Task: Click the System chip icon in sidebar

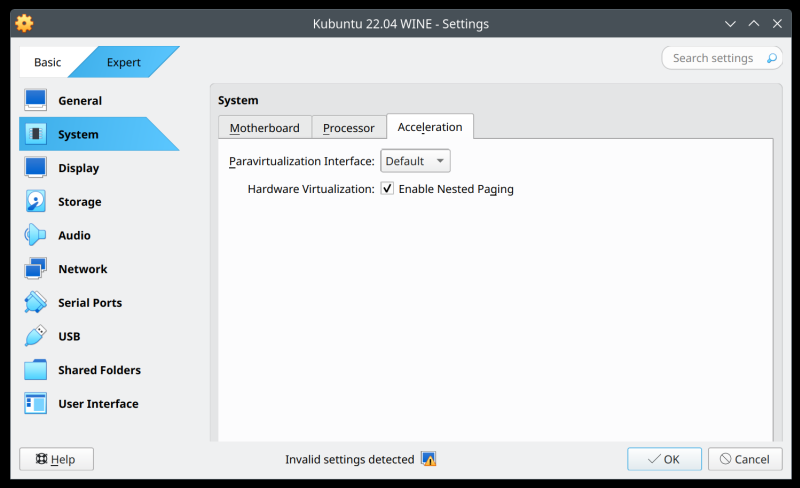Action: pyautogui.click(x=35, y=134)
